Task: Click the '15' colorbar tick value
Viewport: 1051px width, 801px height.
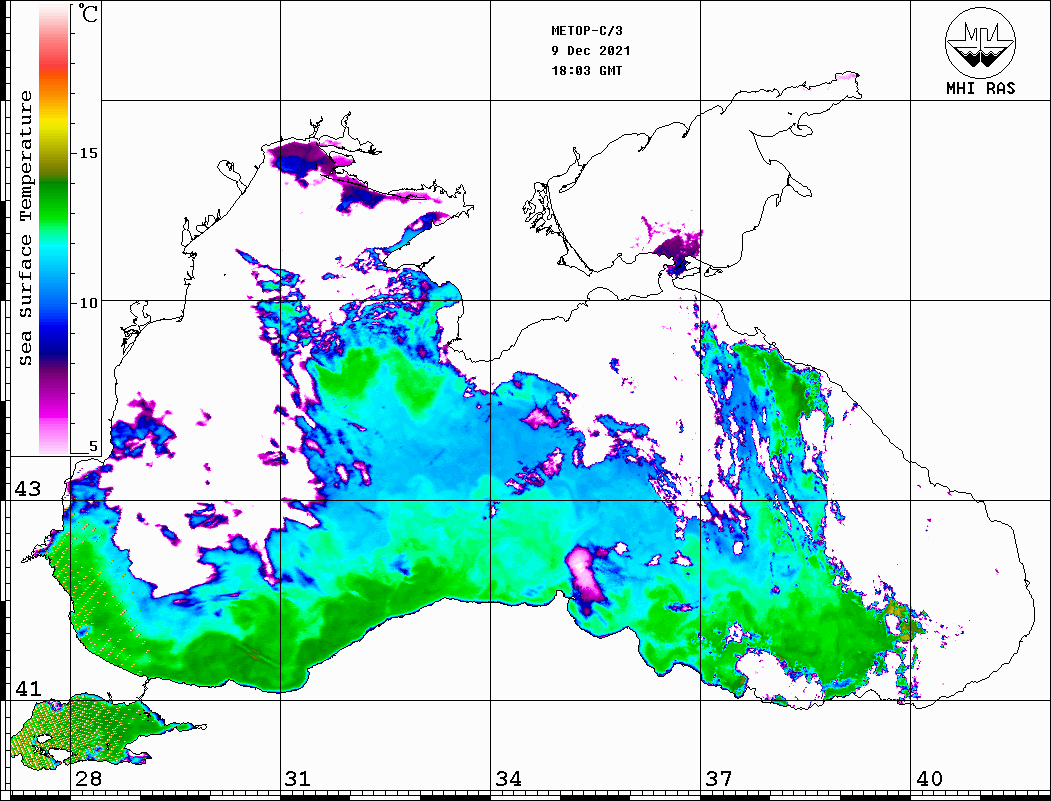Action: pyautogui.click(x=88, y=153)
